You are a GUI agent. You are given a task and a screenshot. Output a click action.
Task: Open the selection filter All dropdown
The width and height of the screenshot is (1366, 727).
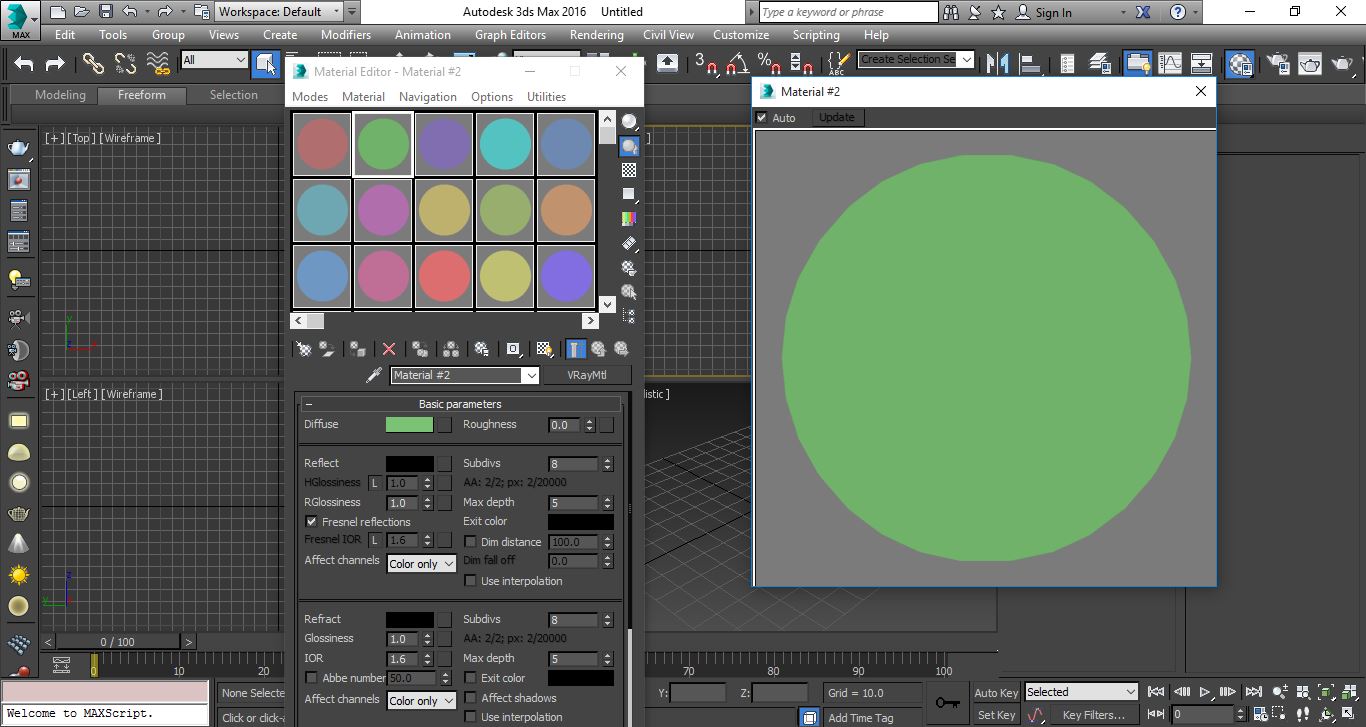point(214,60)
